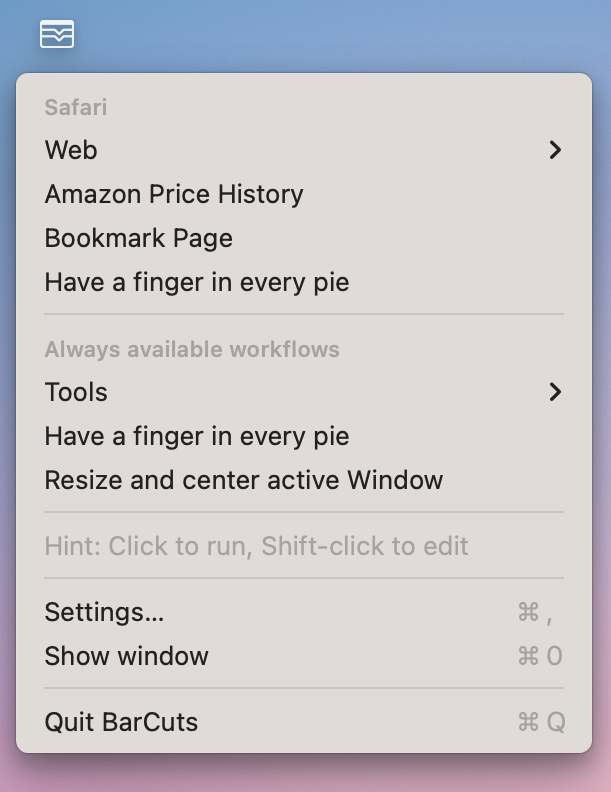Viewport: 611px width, 792px height.
Task: Select Safari's 'Have a finger in every pie'
Action: (x=304, y=282)
